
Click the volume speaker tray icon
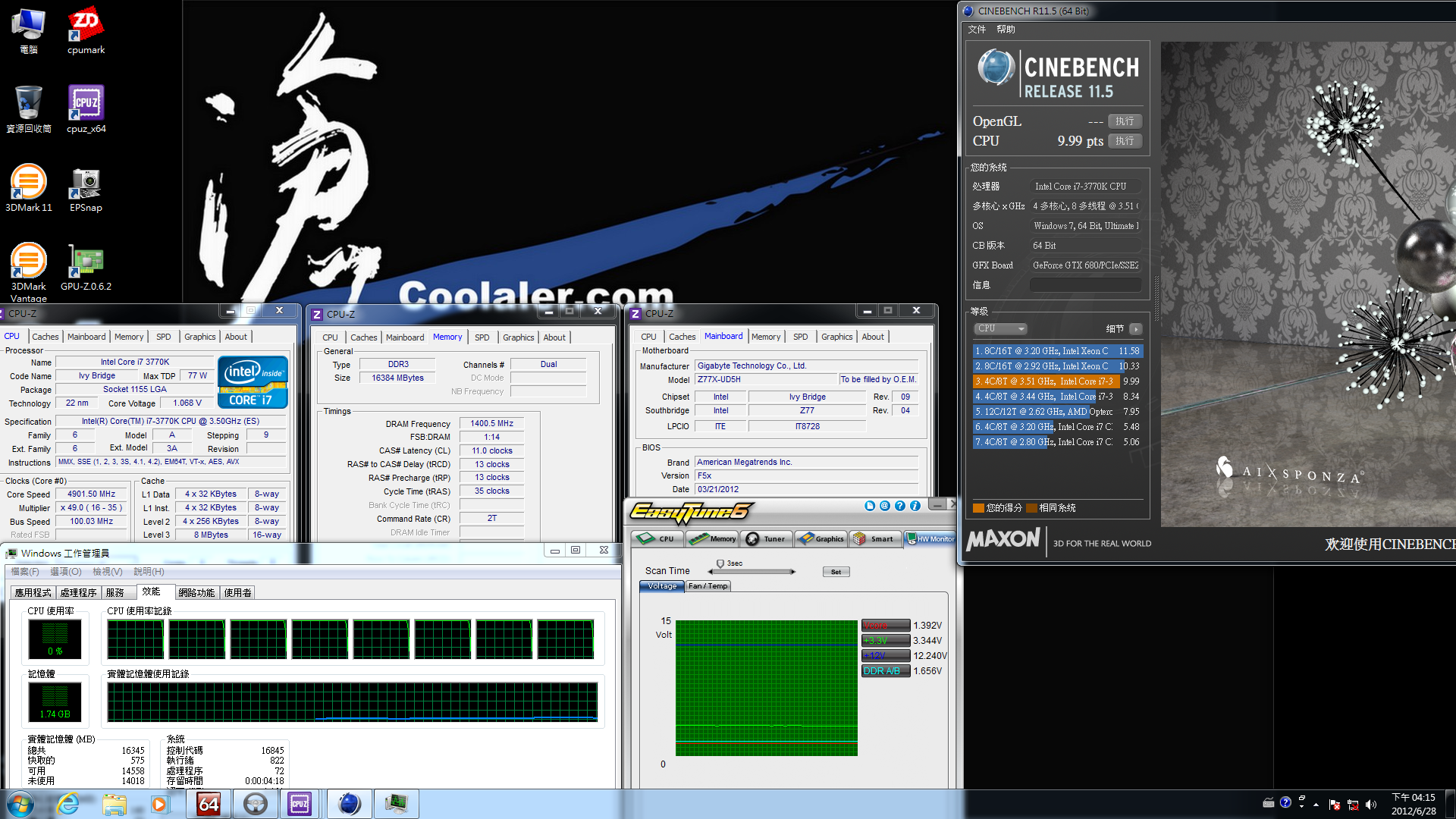click(x=1370, y=805)
